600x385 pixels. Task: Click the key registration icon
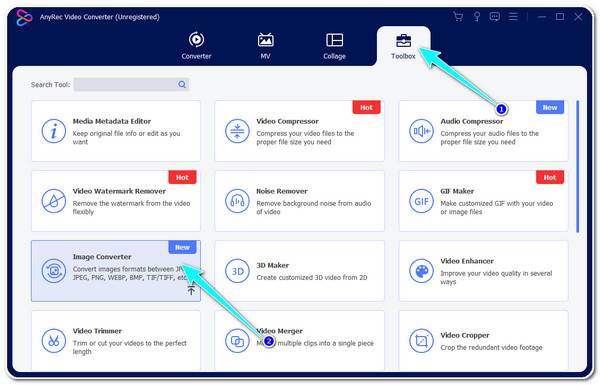(x=477, y=16)
